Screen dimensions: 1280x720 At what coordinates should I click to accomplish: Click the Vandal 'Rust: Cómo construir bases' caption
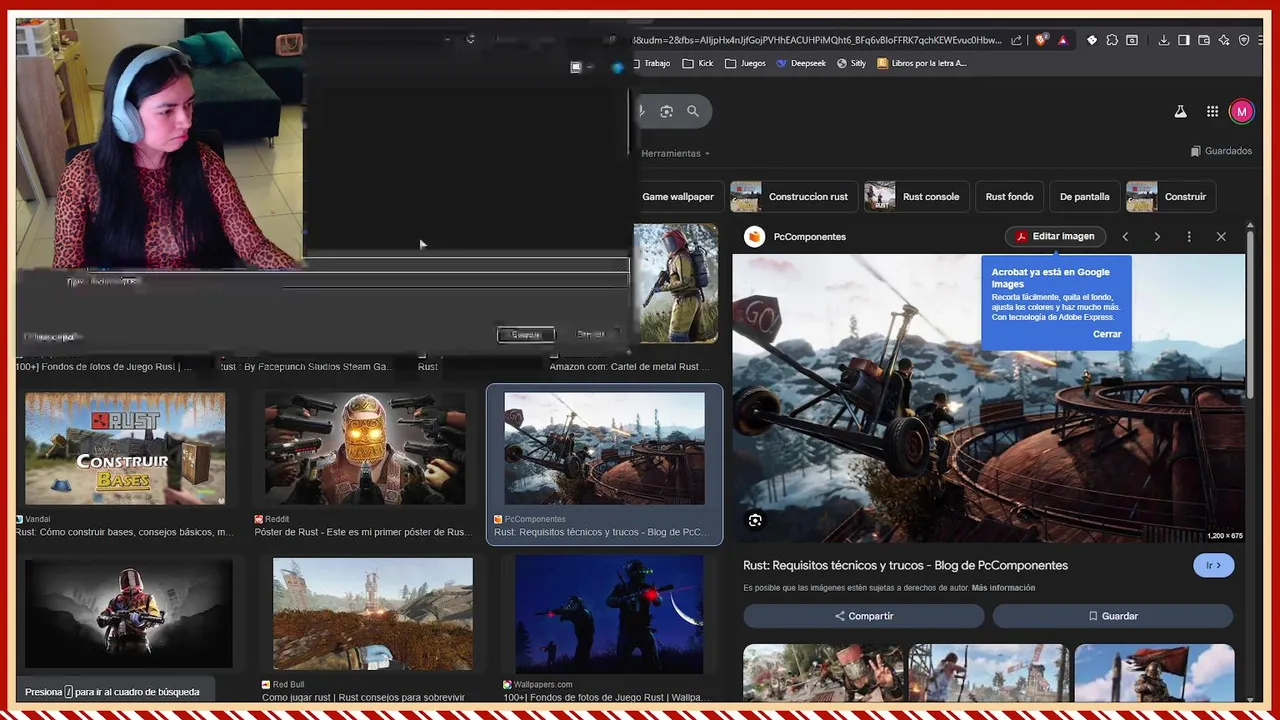click(x=125, y=532)
